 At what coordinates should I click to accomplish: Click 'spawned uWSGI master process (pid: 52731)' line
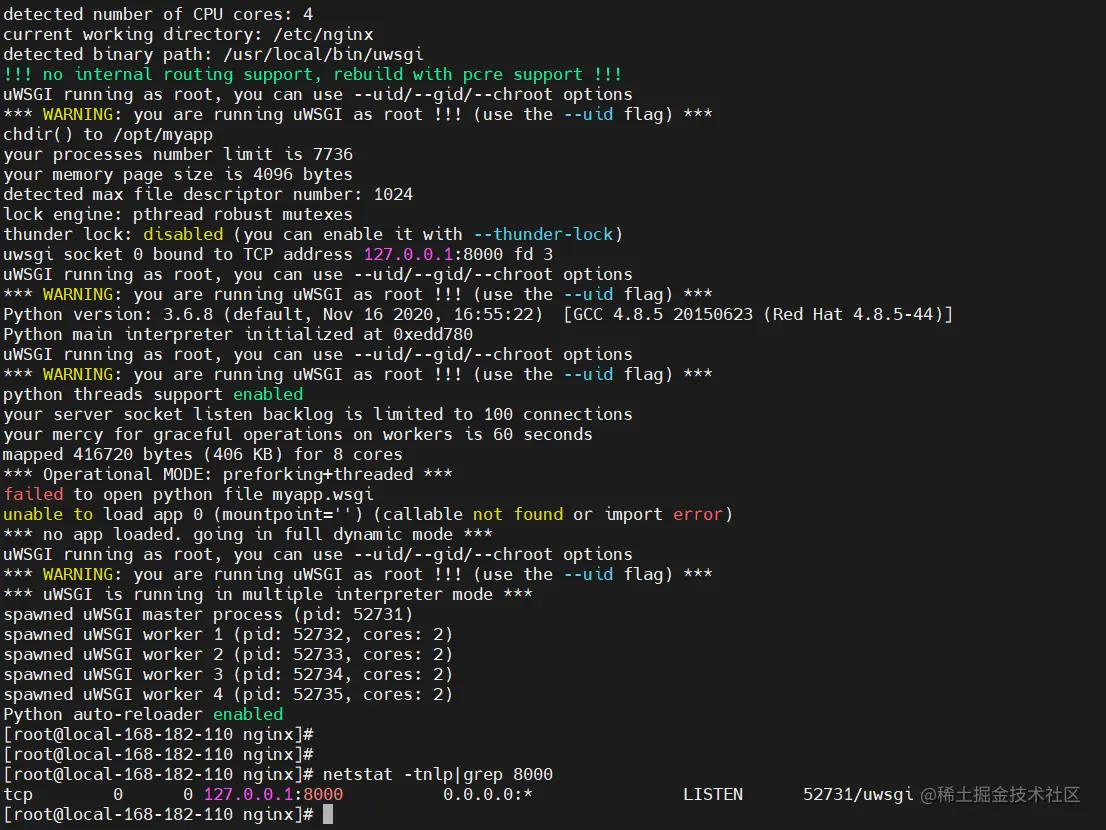click(x=208, y=614)
